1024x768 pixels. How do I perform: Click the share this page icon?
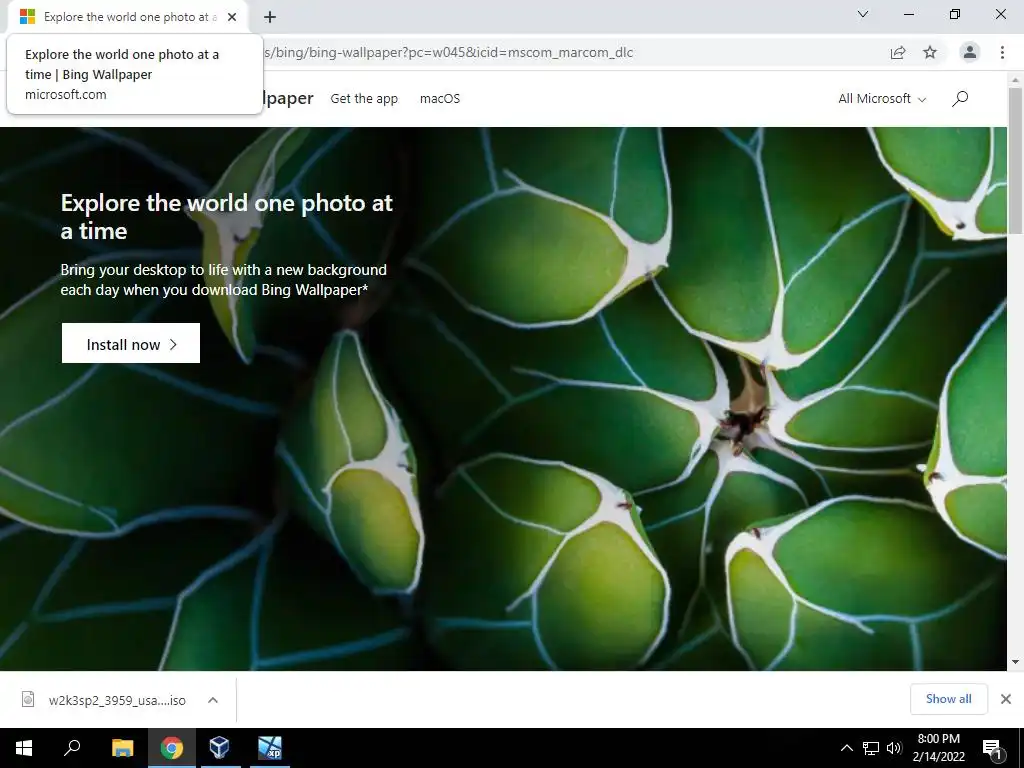point(898,52)
